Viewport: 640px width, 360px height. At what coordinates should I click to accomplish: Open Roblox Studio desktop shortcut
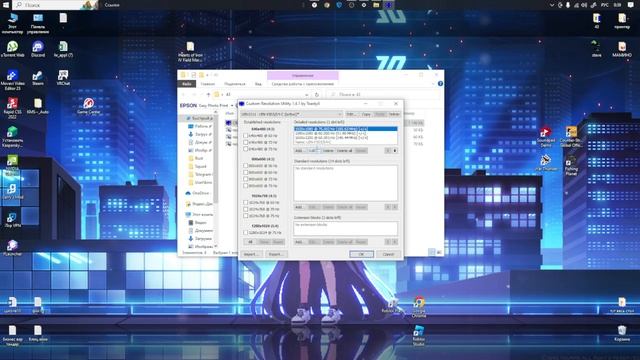click(x=418, y=336)
